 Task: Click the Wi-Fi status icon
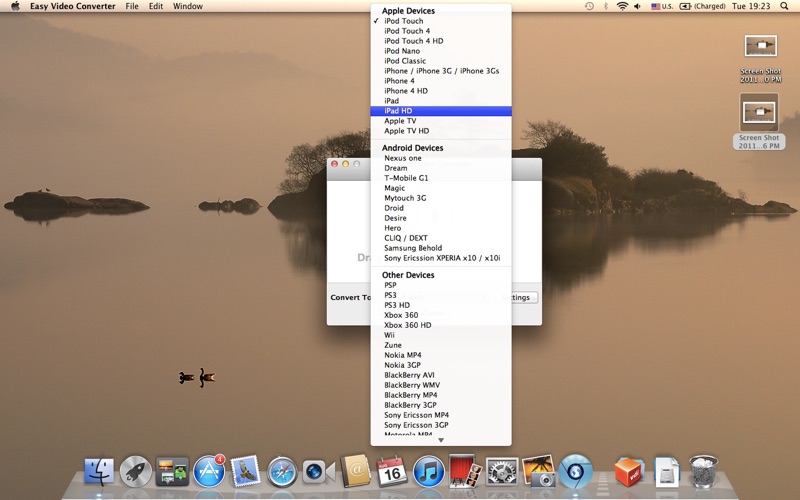pyautogui.click(x=622, y=6)
